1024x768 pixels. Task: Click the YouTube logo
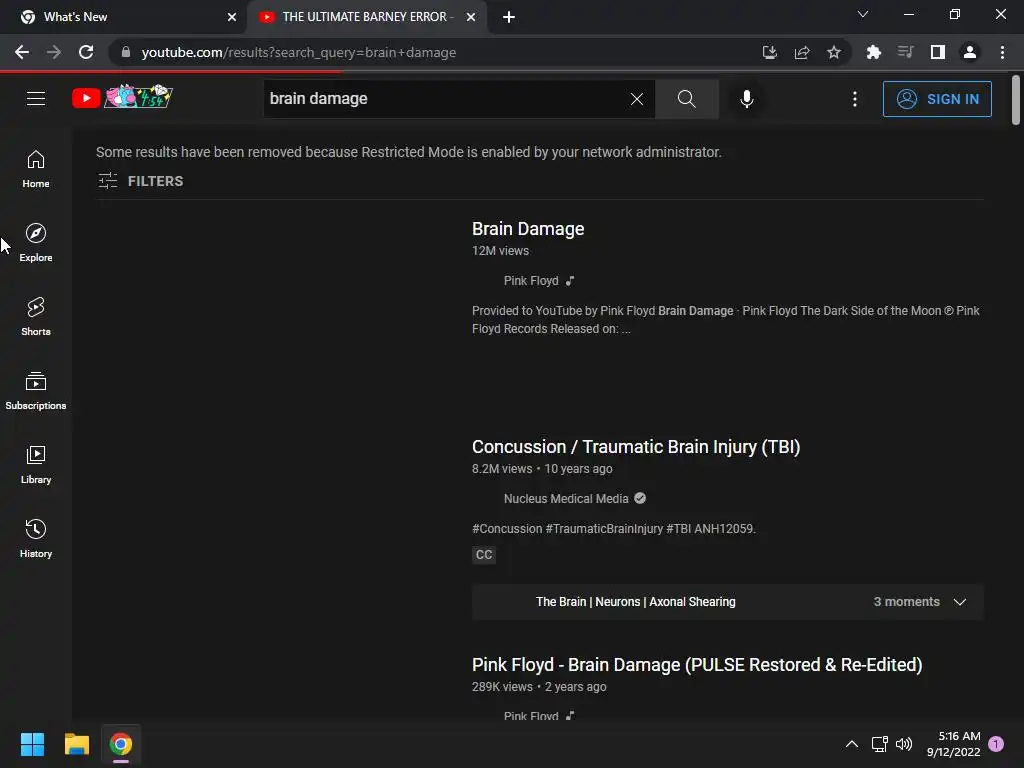[122, 97]
